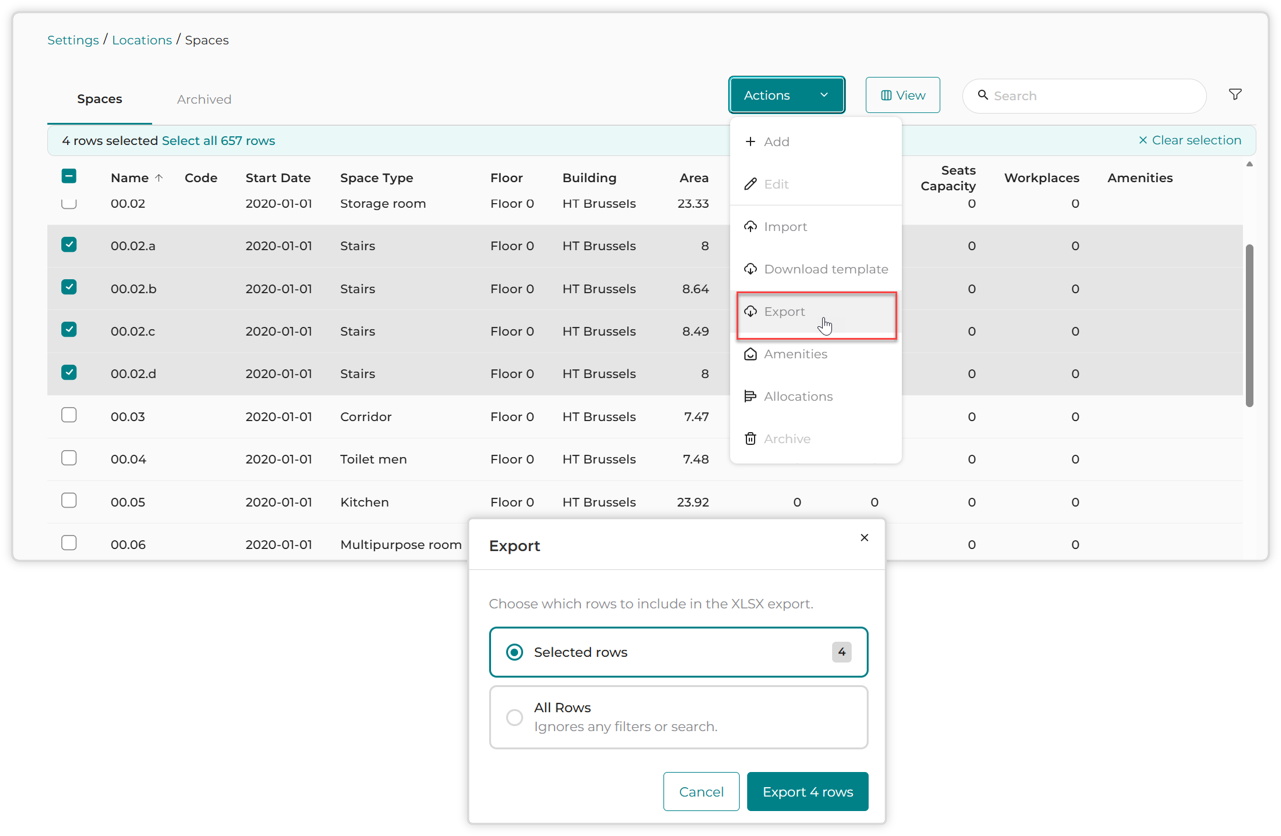1281x836 pixels.
Task: Collapse the Actions dropdown button
Action: pos(787,95)
